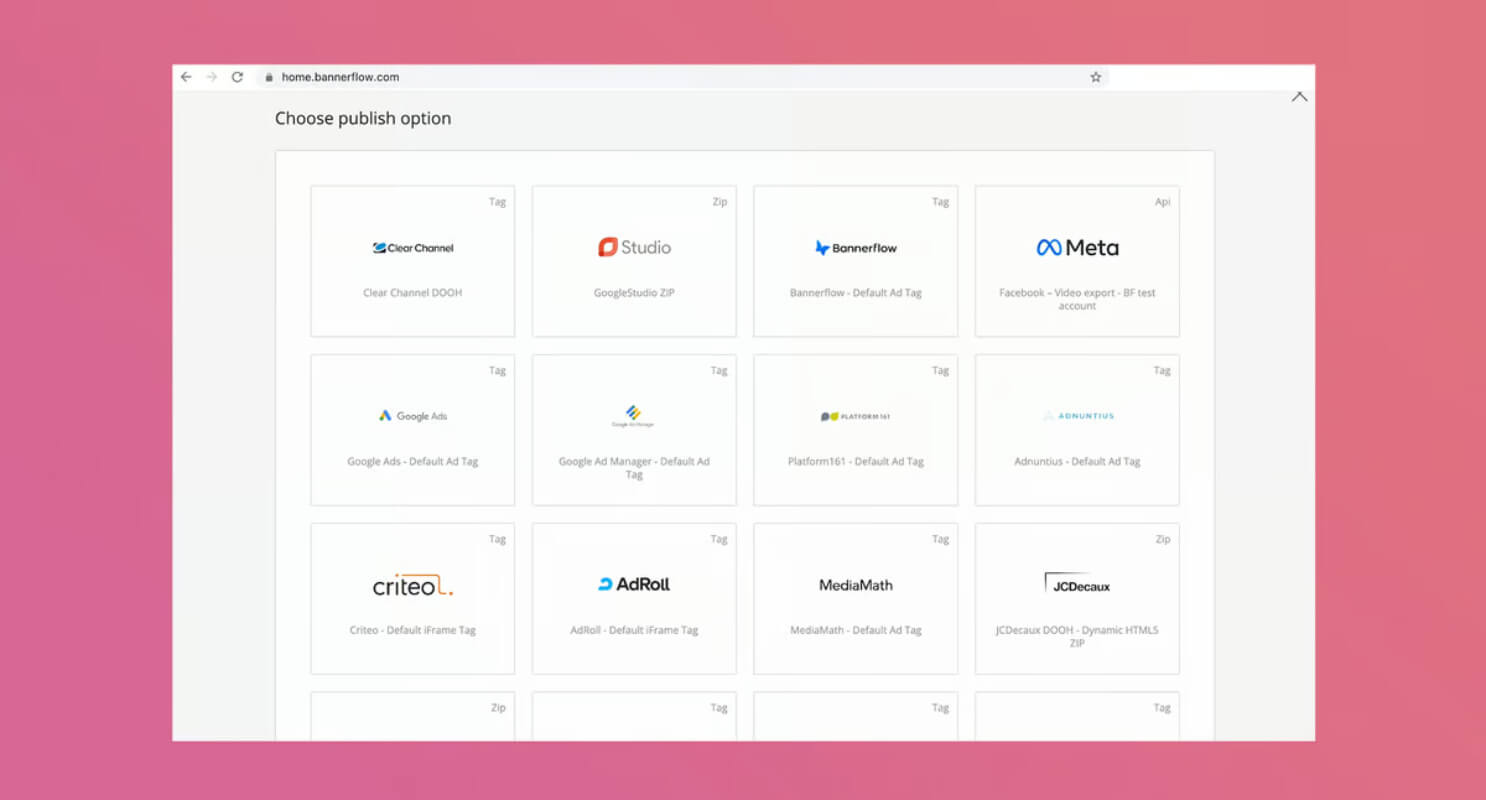Click the Zip badge on the JCDecaux card
The image size is (1486, 800).
tap(1162, 539)
